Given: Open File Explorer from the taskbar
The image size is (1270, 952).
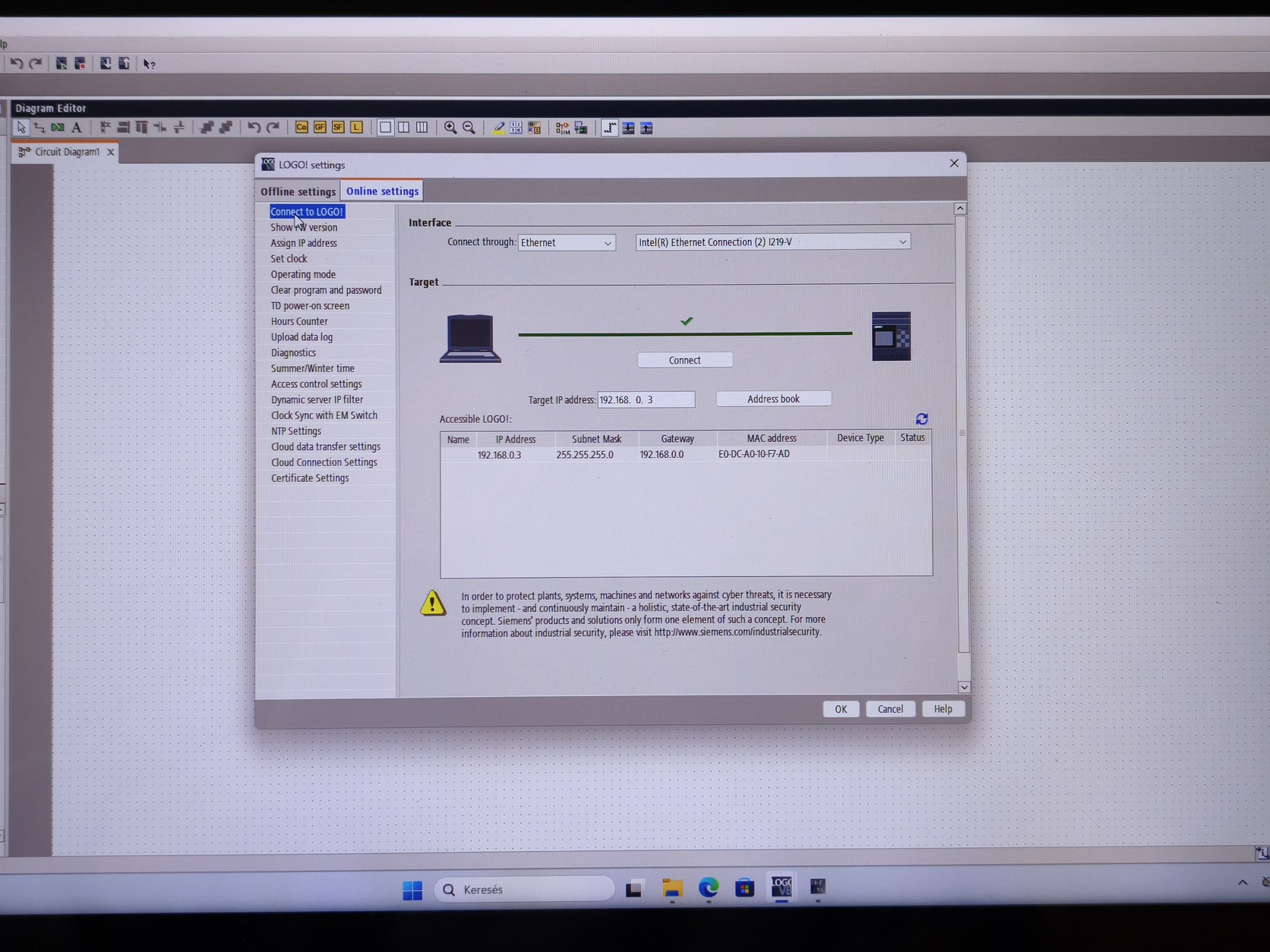Looking at the screenshot, I should tap(672, 888).
